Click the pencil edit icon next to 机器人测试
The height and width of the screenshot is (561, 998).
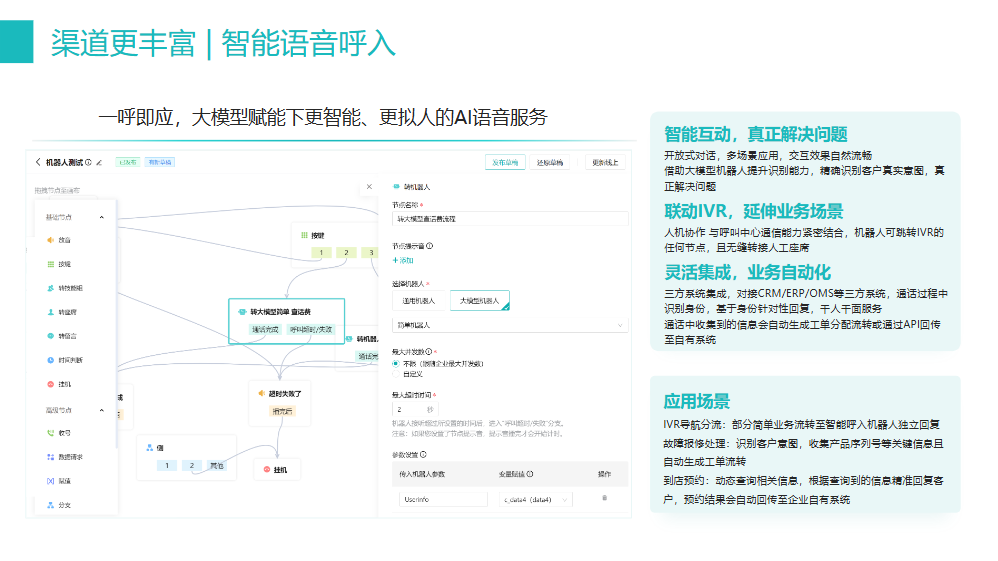99,162
